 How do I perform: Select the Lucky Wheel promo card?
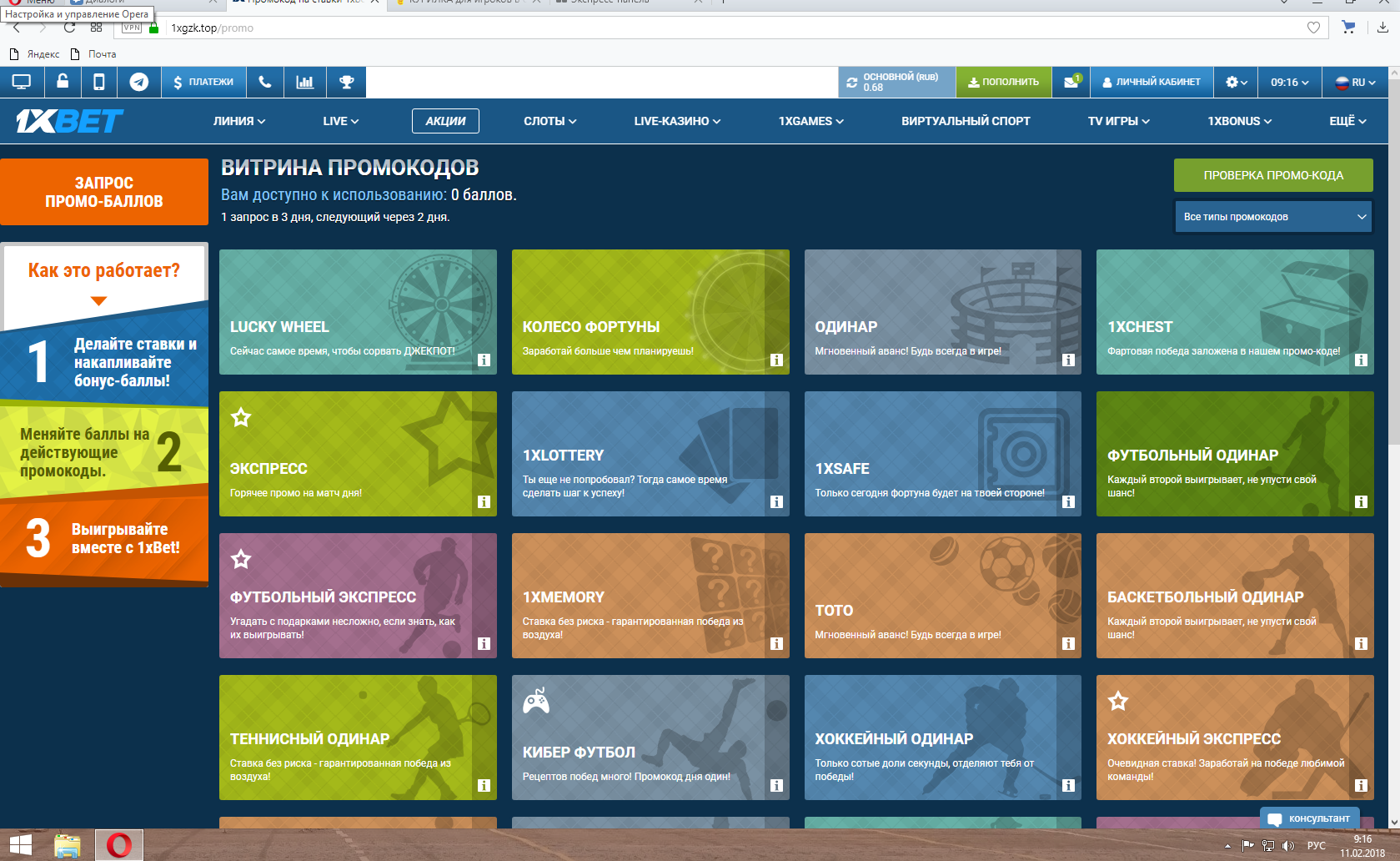click(x=358, y=312)
